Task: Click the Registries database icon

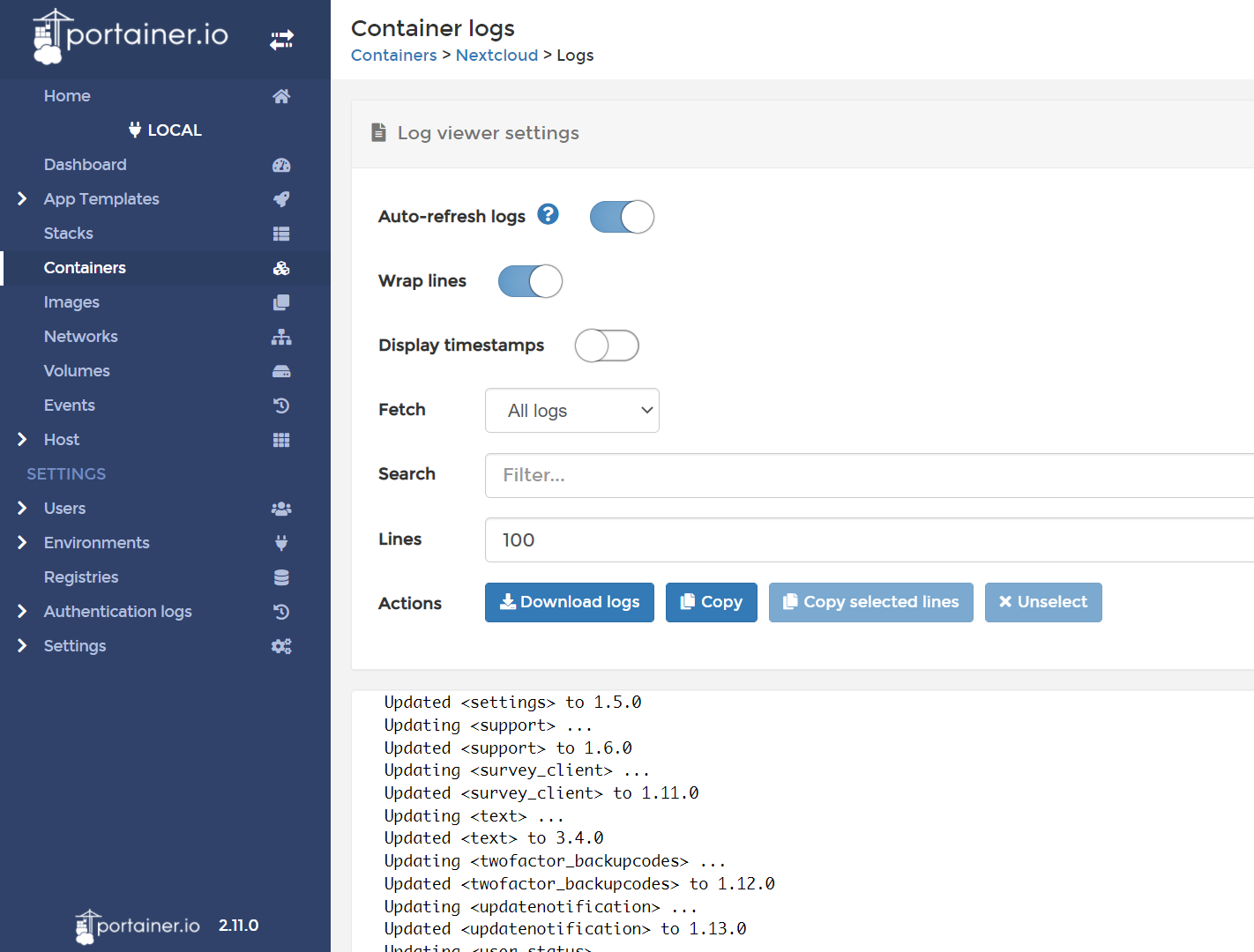Action: (x=281, y=577)
